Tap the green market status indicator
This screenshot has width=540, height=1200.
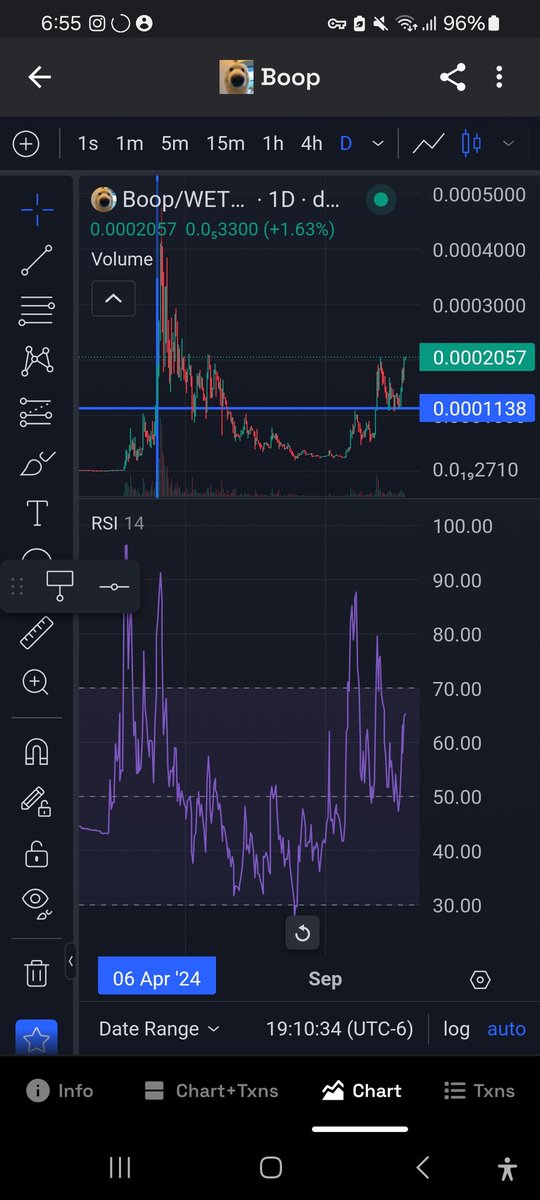click(380, 200)
